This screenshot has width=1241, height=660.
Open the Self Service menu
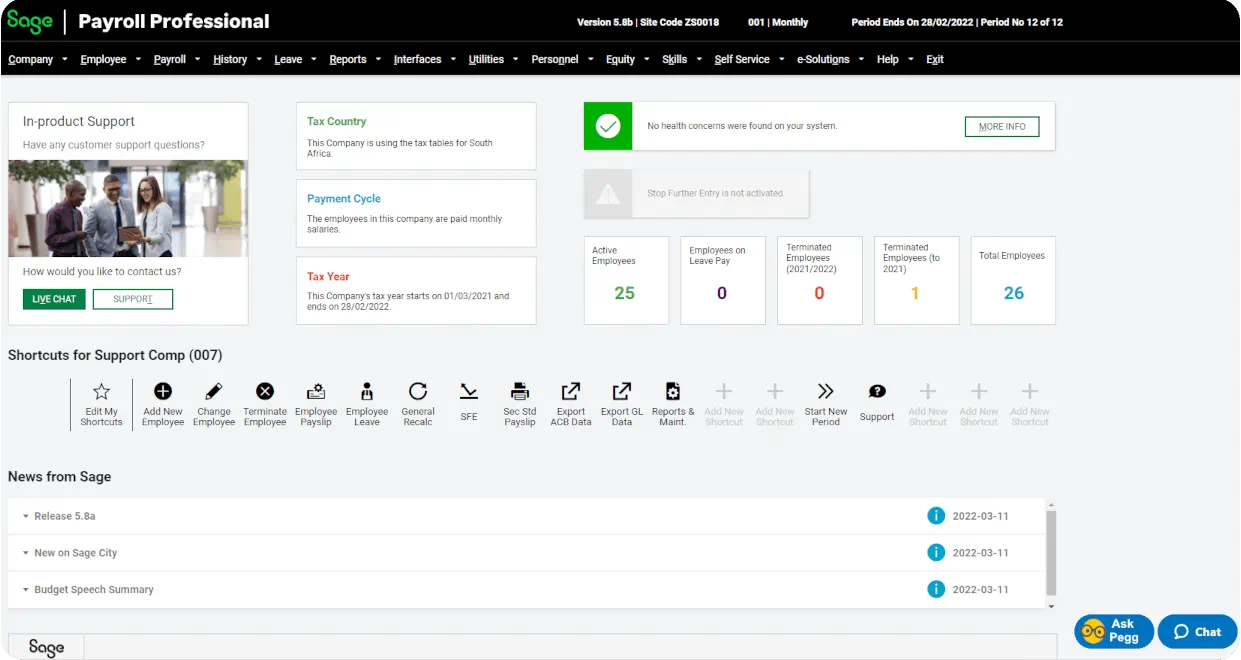coord(742,59)
